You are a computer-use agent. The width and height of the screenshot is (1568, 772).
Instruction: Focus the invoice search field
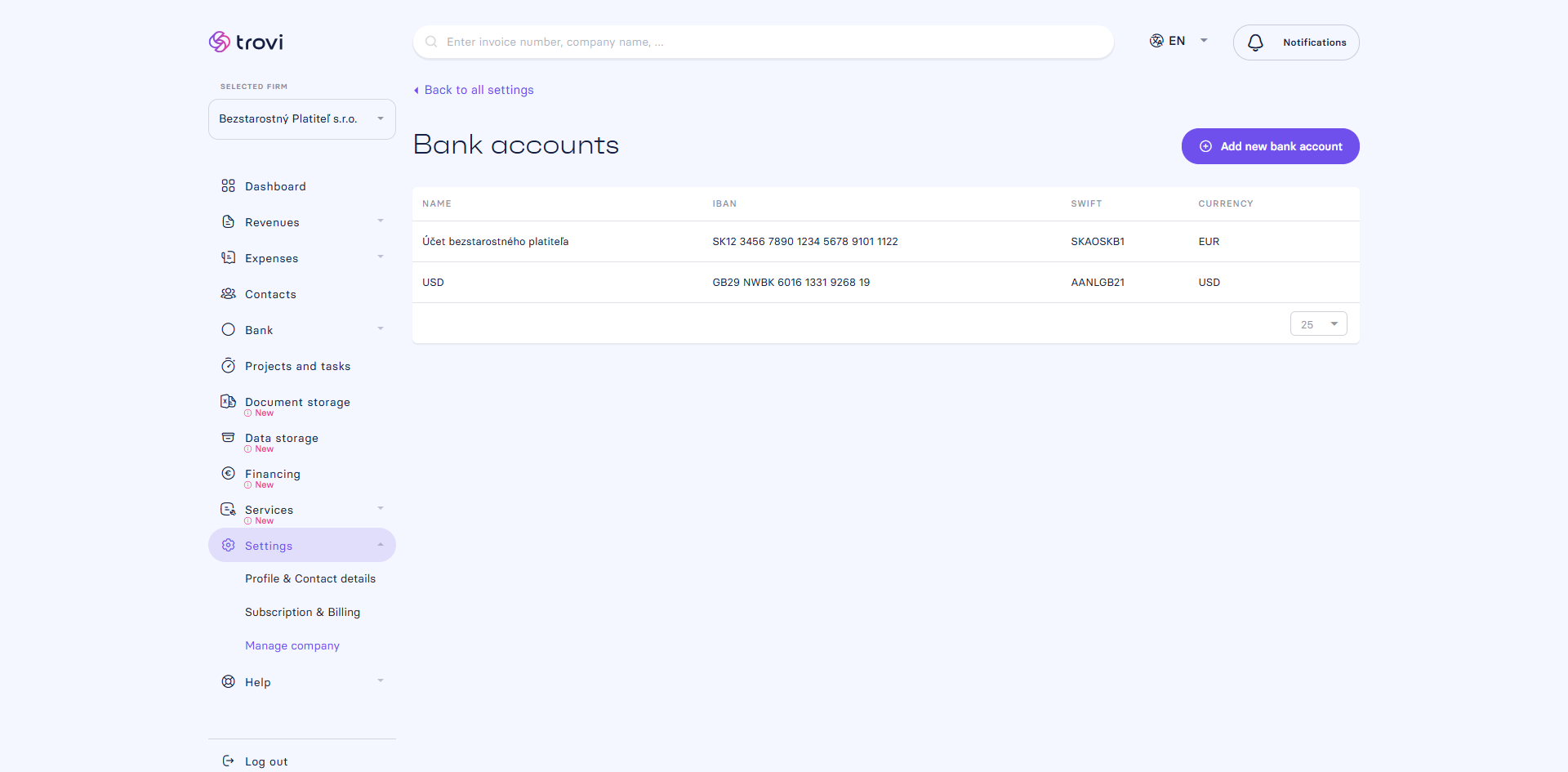pos(763,42)
